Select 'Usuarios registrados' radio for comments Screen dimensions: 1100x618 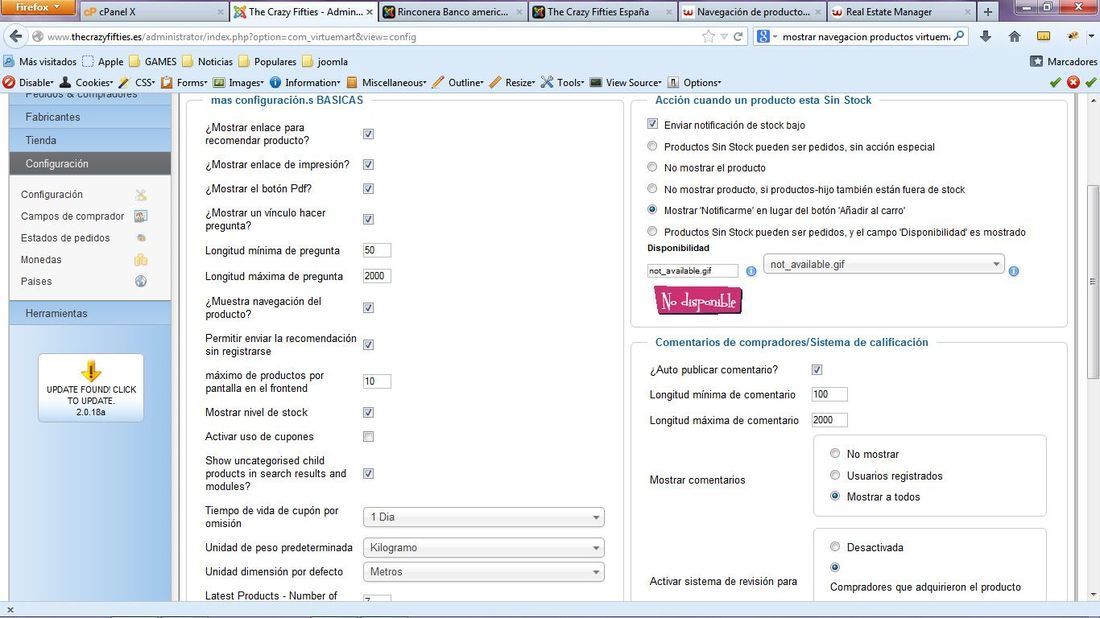835,475
